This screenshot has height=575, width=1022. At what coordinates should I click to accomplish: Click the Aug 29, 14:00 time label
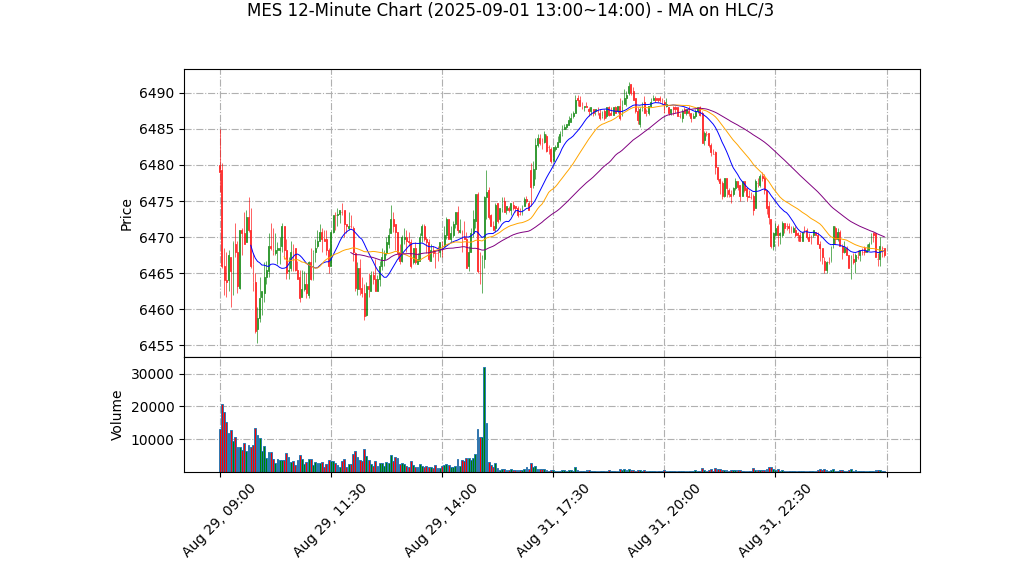pos(441,520)
